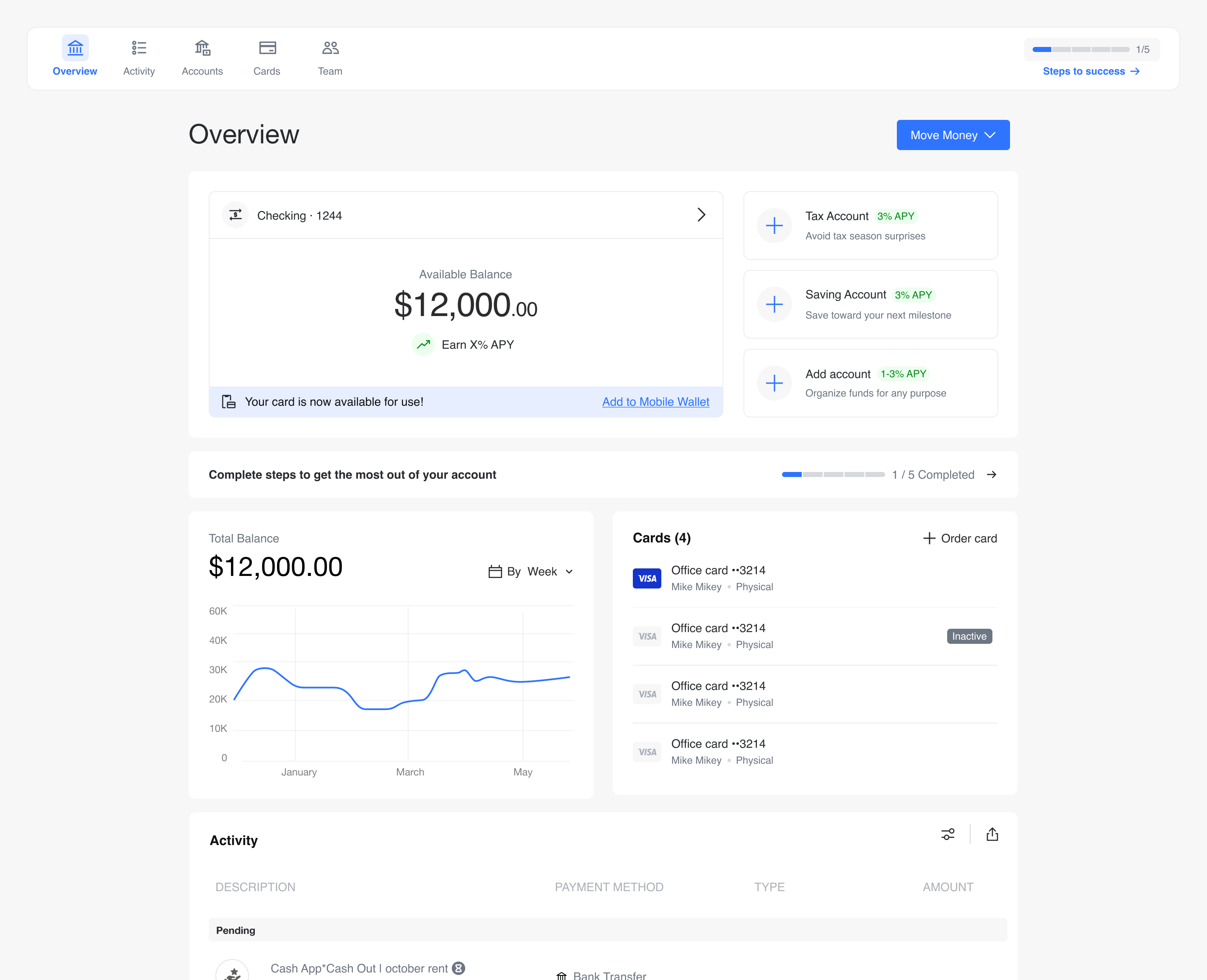Click the blue balance line in the chart

pyautogui.click(x=402, y=689)
